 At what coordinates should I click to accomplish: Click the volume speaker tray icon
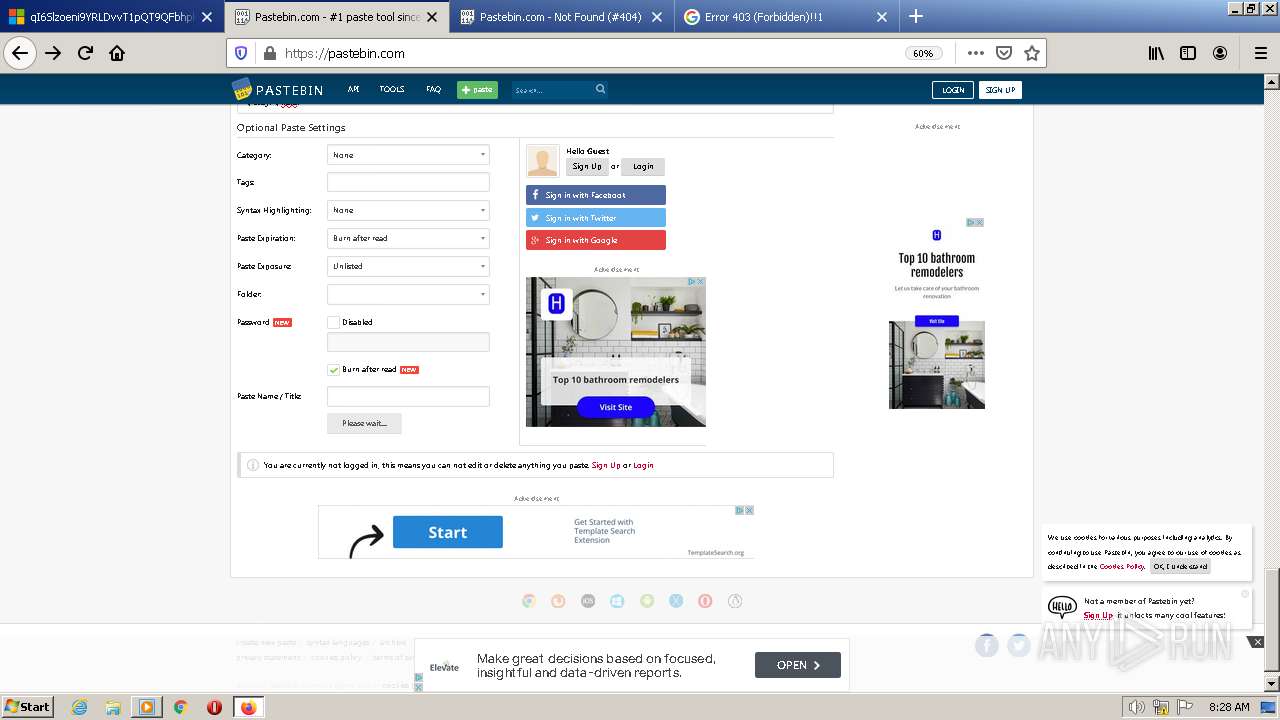(1136, 707)
